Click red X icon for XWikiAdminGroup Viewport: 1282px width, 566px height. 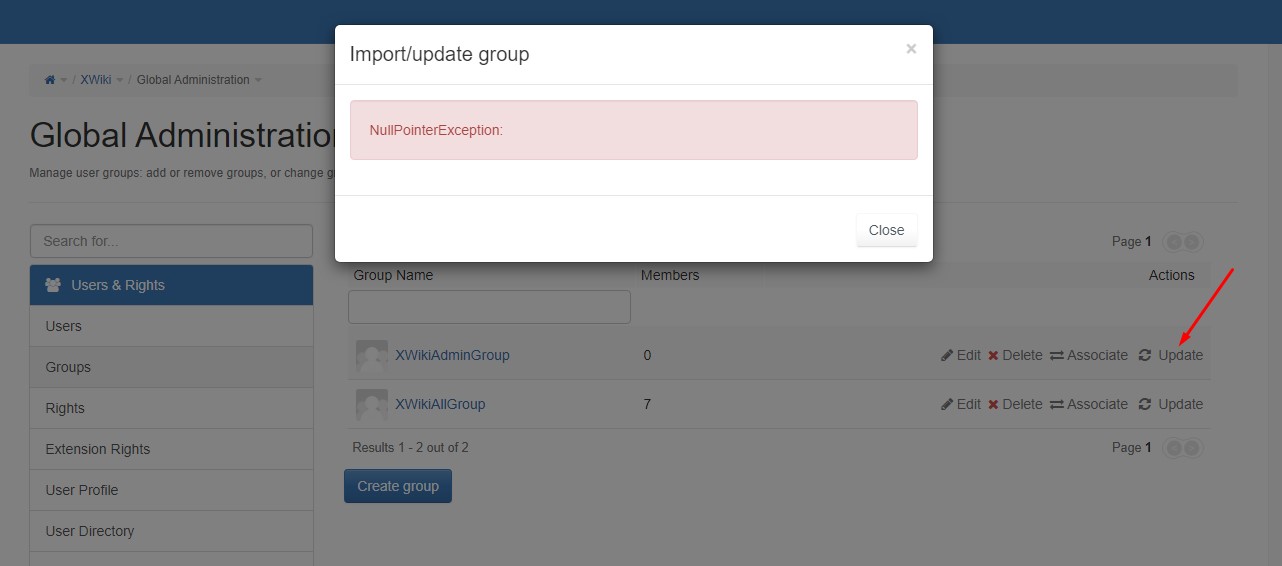pos(993,355)
